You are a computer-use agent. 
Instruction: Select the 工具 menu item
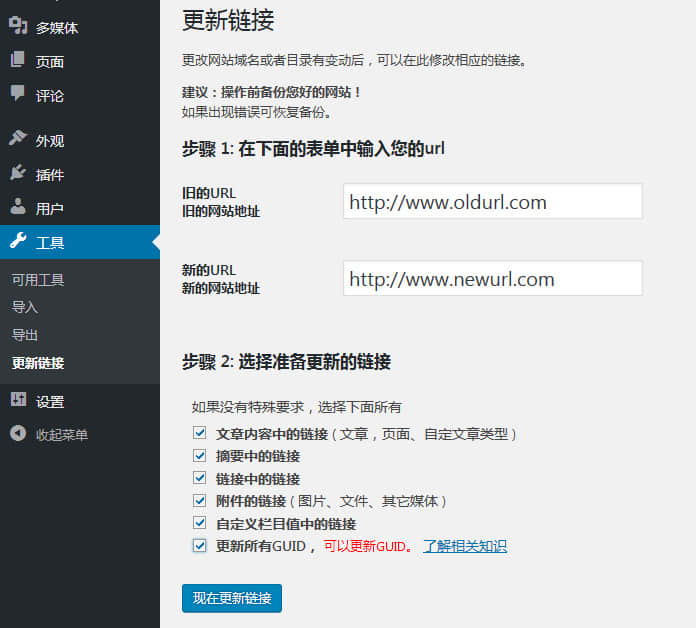80,242
